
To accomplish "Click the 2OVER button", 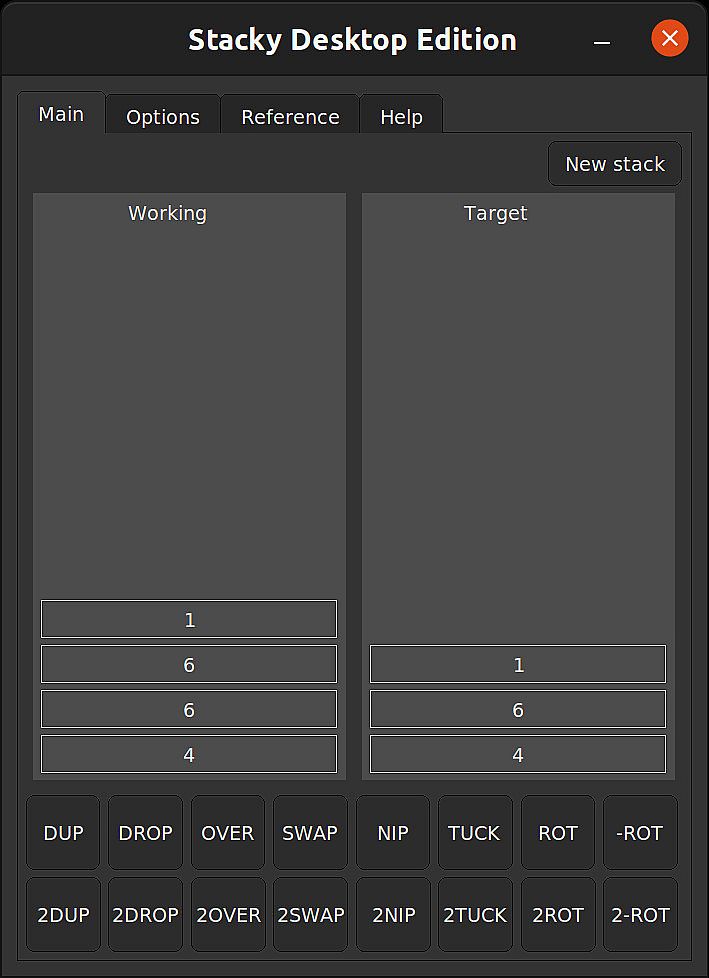I will [x=228, y=914].
